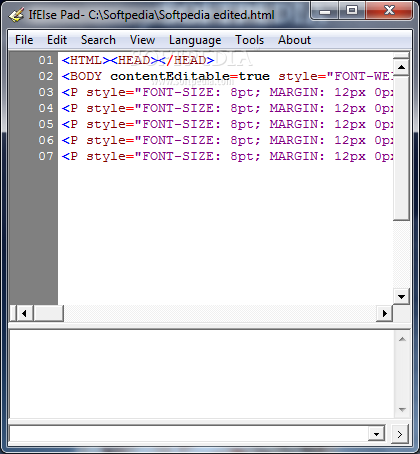
Task: Open the View menu
Action: (x=142, y=40)
